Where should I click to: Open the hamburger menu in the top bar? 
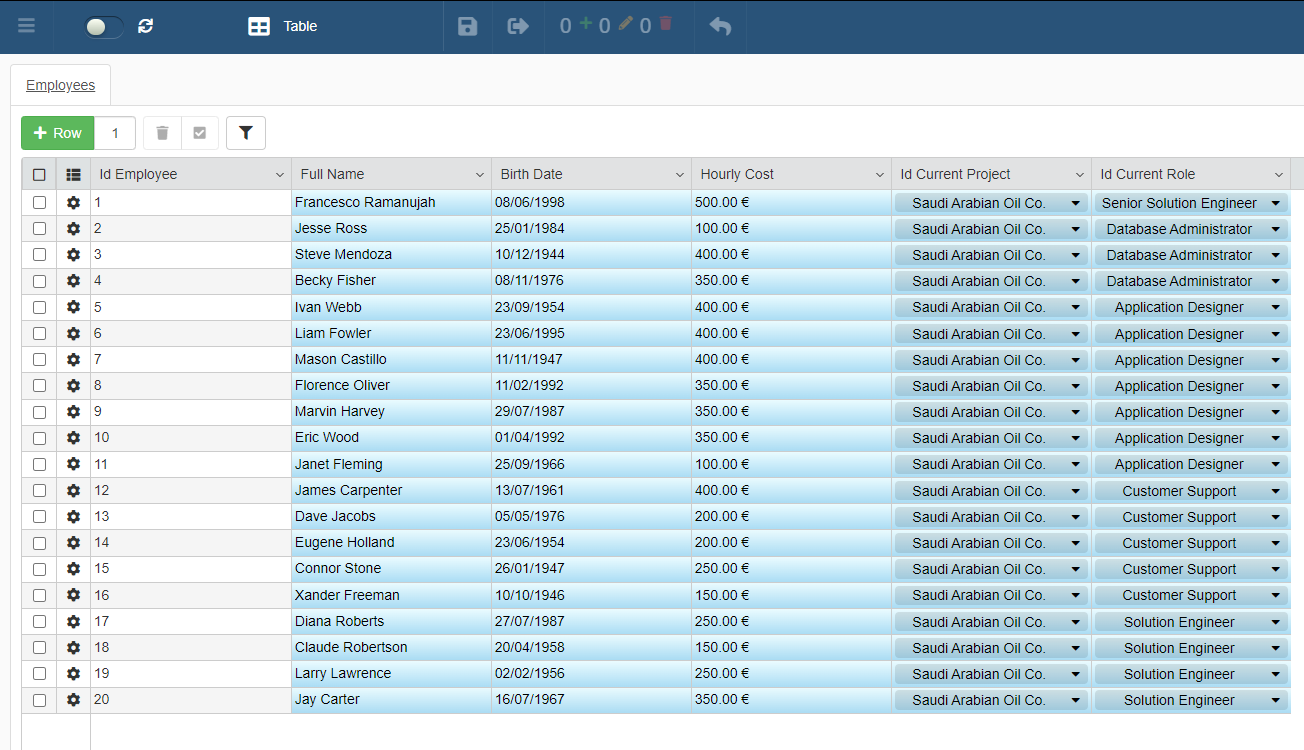coord(27,26)
